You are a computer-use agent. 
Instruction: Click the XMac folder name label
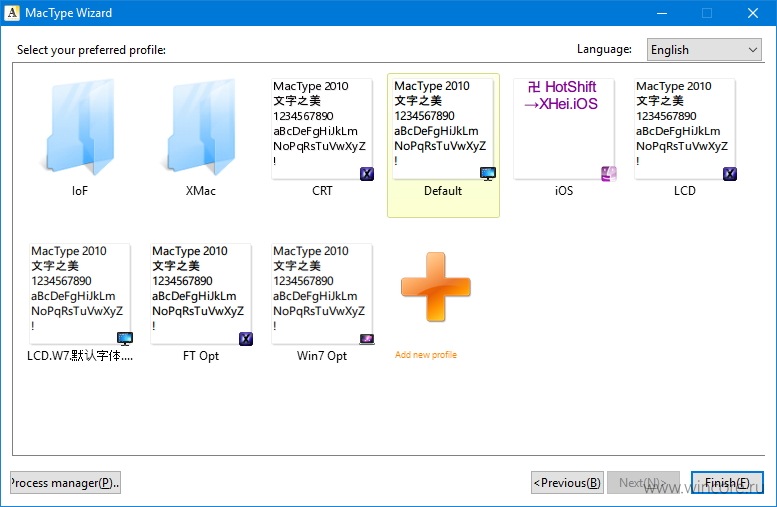click(201, 191)
